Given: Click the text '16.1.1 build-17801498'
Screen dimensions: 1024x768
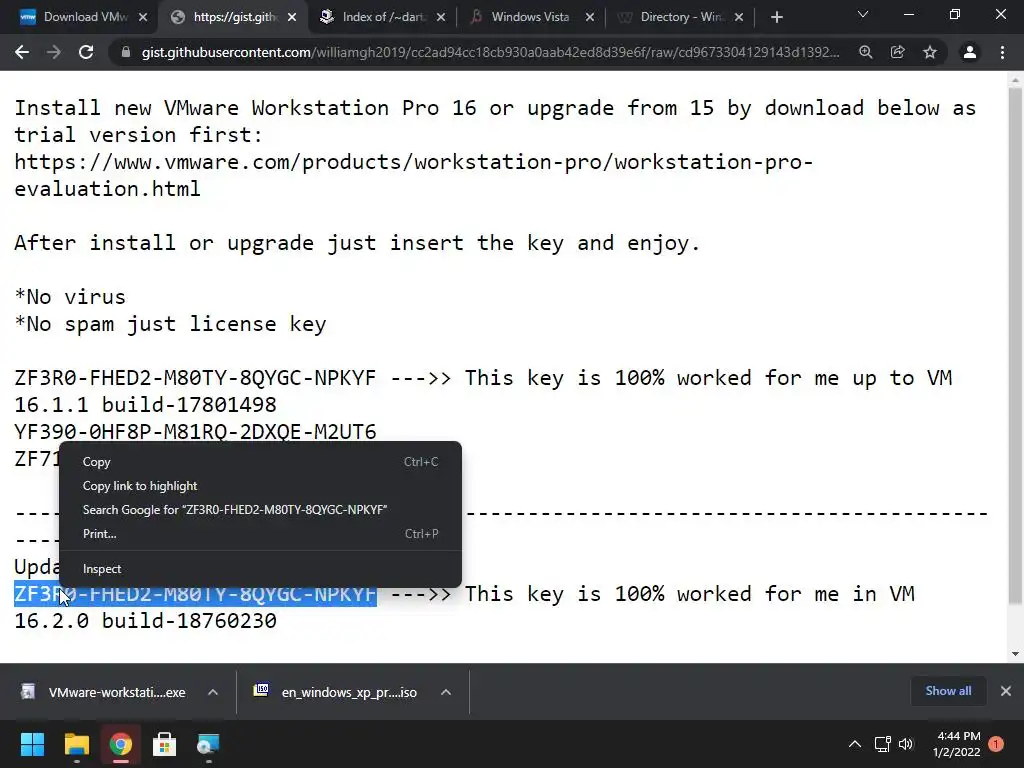Looking at the screenshot, I should (145, 405).
